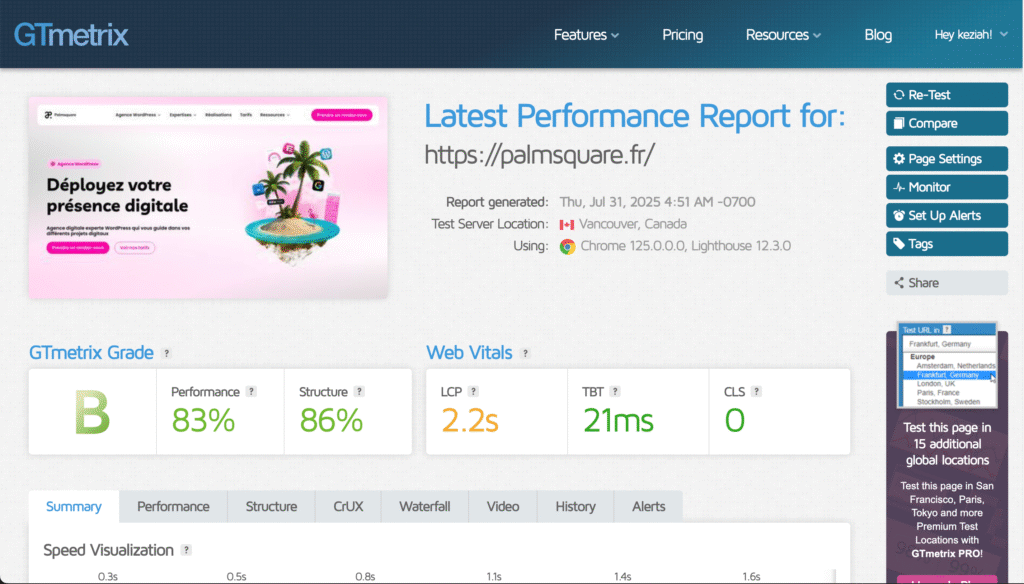Viewport: 1024px width, 584px height.
Task: Expand the Resources dropdown menu
Action: tap(783, 35)
